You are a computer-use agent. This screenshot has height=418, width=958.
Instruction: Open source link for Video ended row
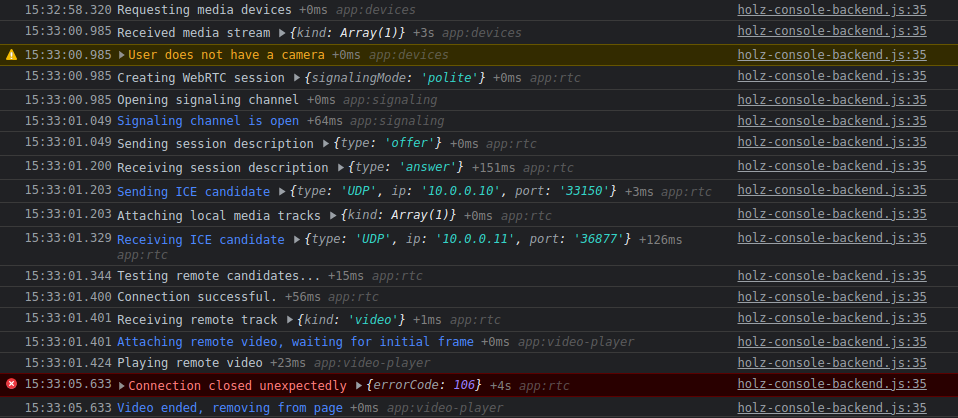click(832, 408)
